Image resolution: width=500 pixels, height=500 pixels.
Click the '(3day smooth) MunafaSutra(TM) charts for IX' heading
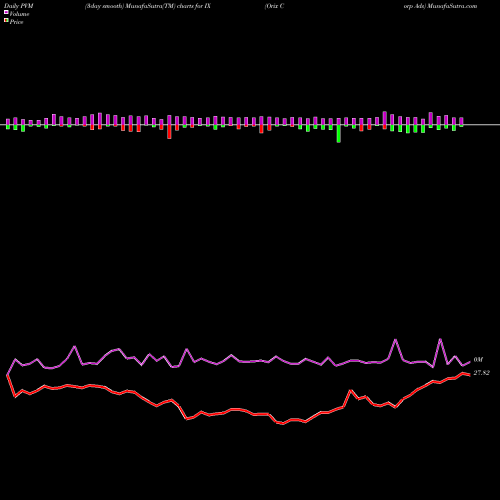coord(148,6)
